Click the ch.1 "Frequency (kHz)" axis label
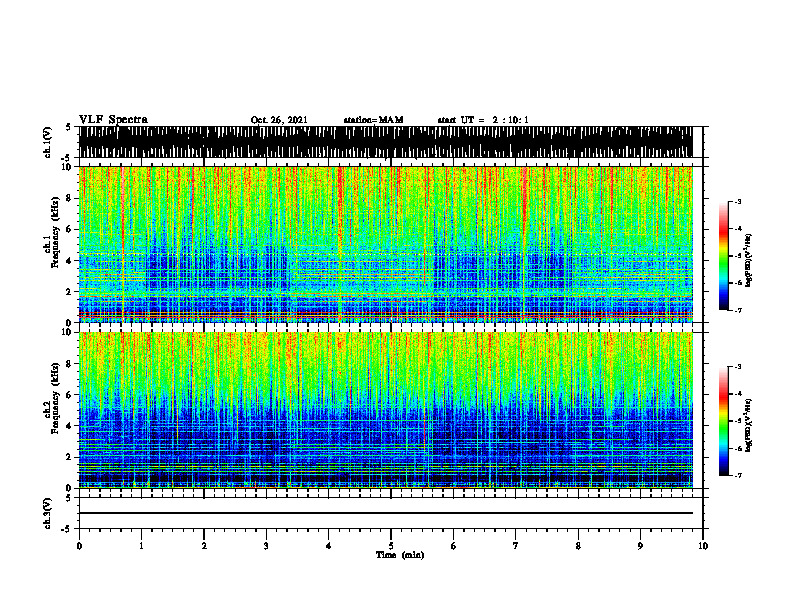Viewport: 792px width, 612px height. (55, 232)
